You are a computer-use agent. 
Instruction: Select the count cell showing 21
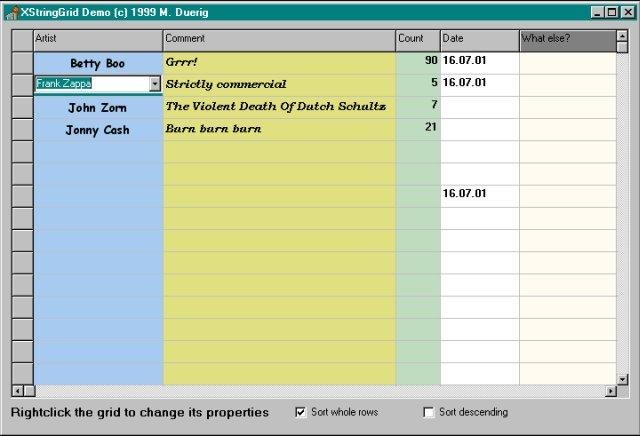418,130
